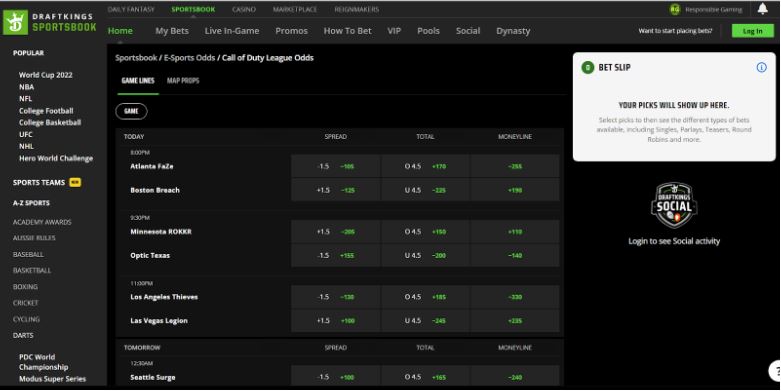This screenshot has height=391, width=781.
Task: Expand Baseball in A-Z sports
Action: pos(28,255)
